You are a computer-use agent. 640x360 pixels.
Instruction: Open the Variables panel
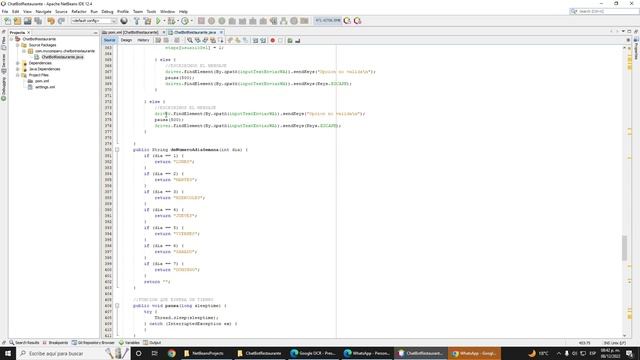[x=129, y=343]
